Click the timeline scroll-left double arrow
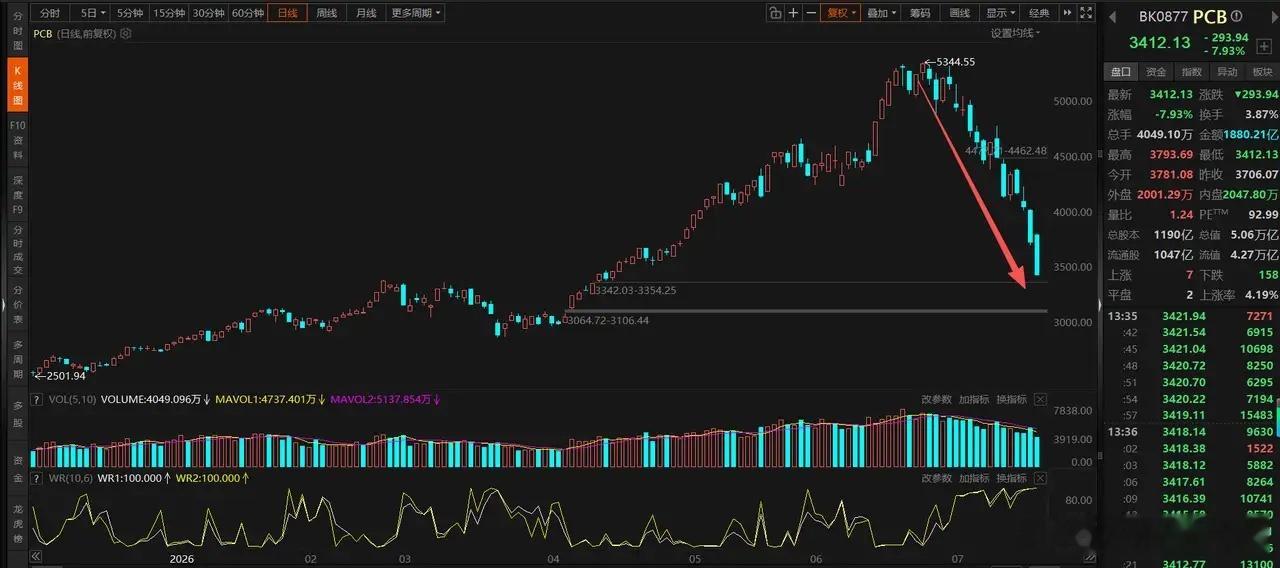Viewport: 1280px width, 568px height. click(x=38, y=556)
